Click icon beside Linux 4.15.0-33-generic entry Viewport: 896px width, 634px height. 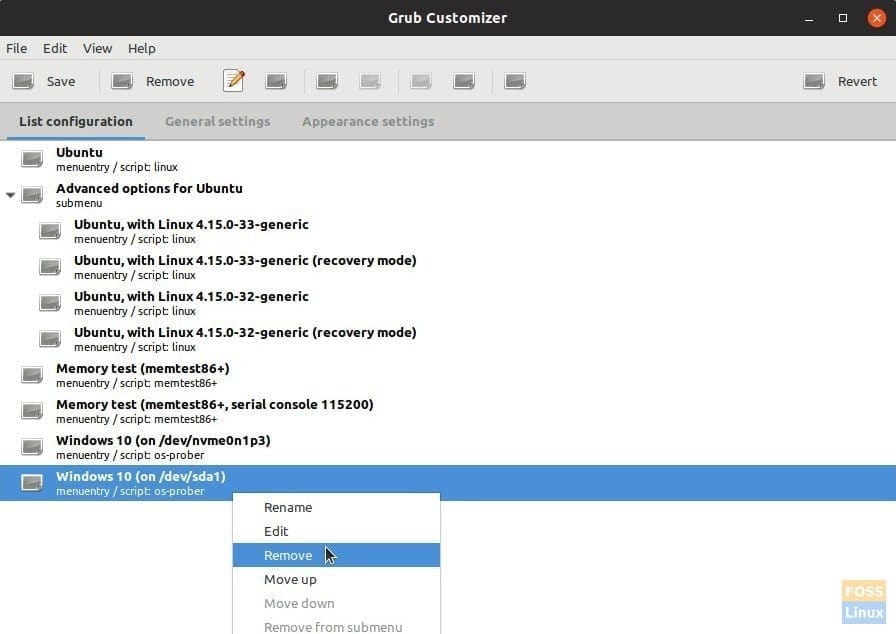[x=50, y=231]
